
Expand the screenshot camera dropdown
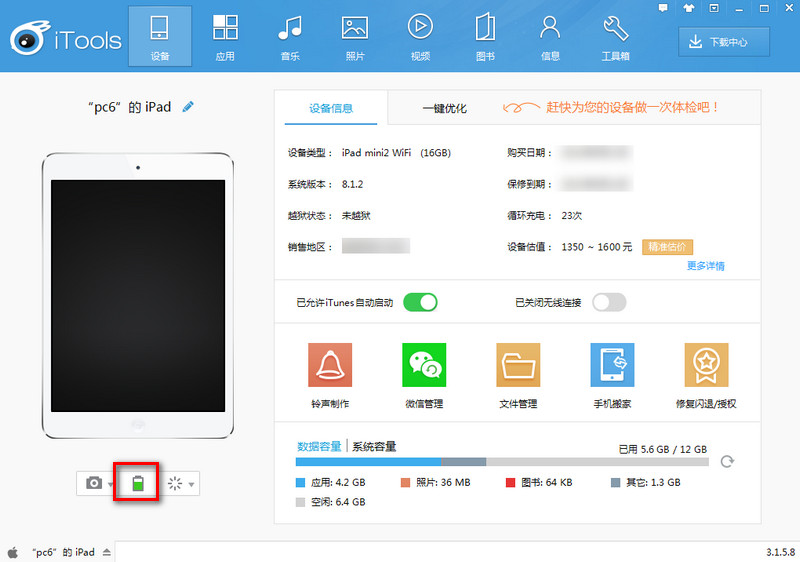point(110,484)
